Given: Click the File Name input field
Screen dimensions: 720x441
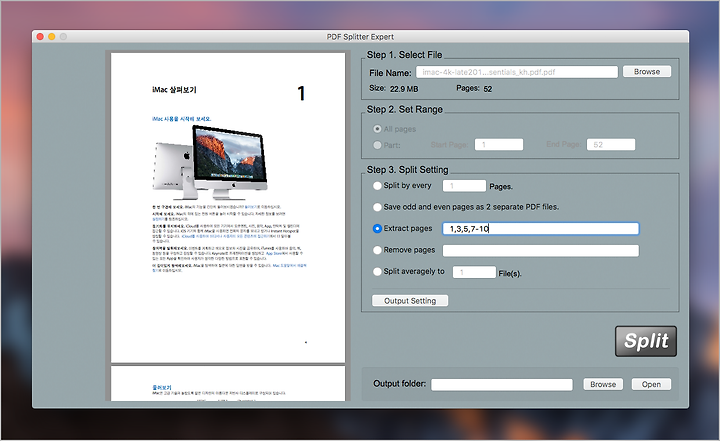Looking at the screenshot, I should pos(517,72).
